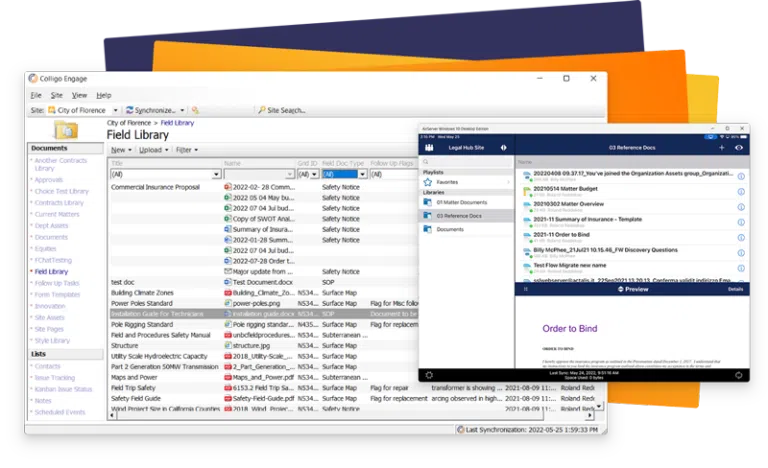This screenshot has width=768, height=468.
Task: Click the search field in Legal Hub sidebar
Action: click(x=466, y=162)
